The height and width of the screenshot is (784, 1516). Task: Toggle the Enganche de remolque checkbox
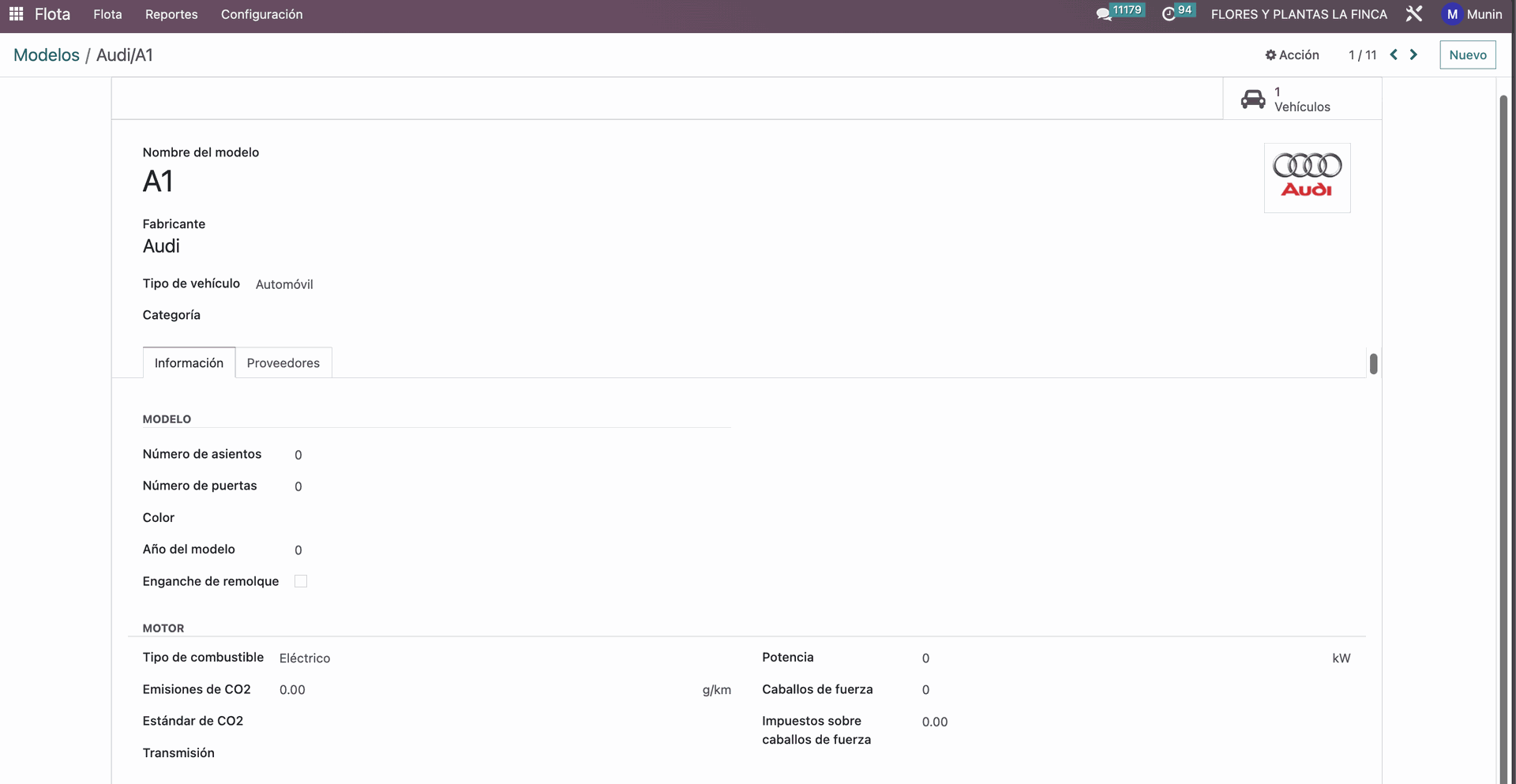[x=301, y=581]
